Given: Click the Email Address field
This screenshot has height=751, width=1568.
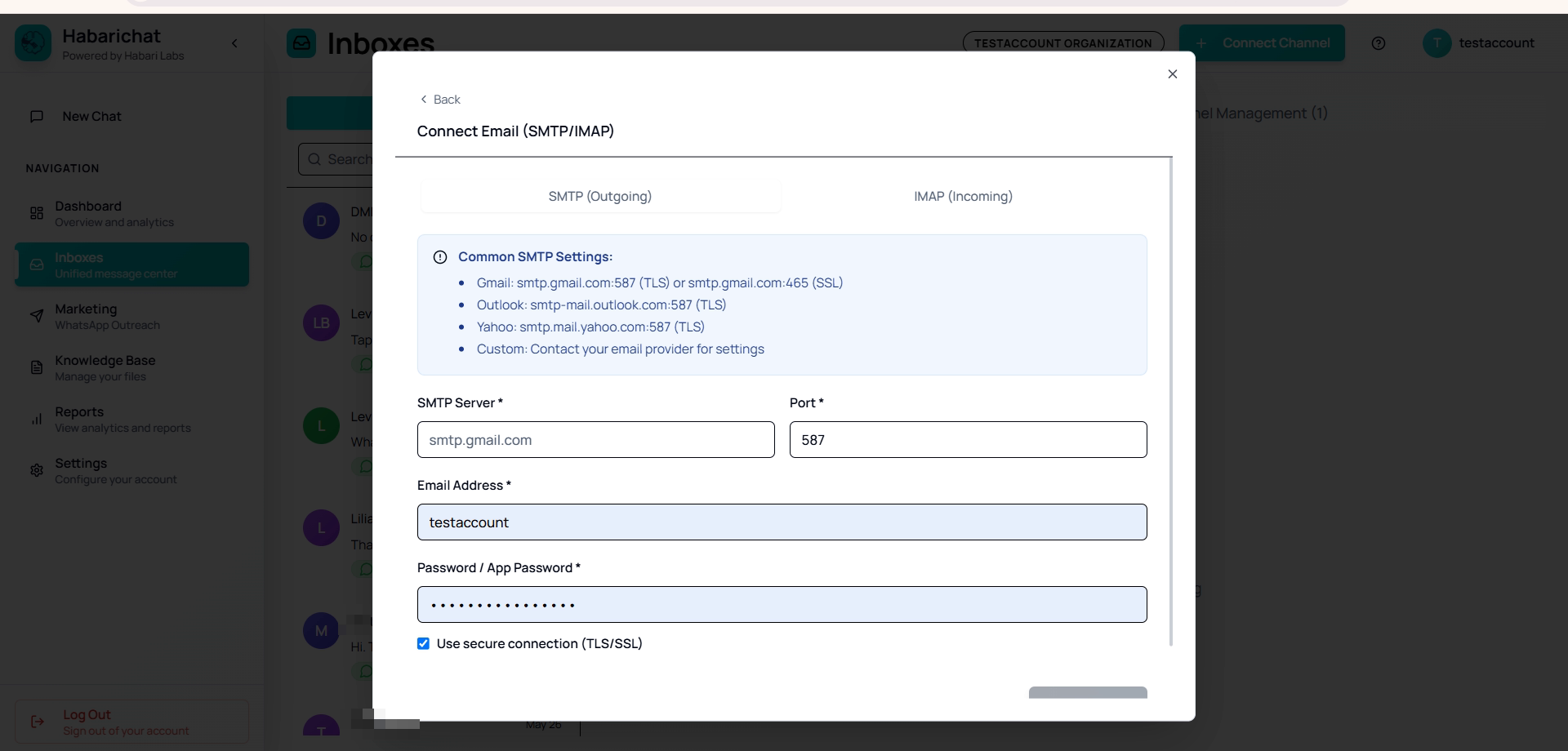Looking at the screenshot, I should (782, 522).
